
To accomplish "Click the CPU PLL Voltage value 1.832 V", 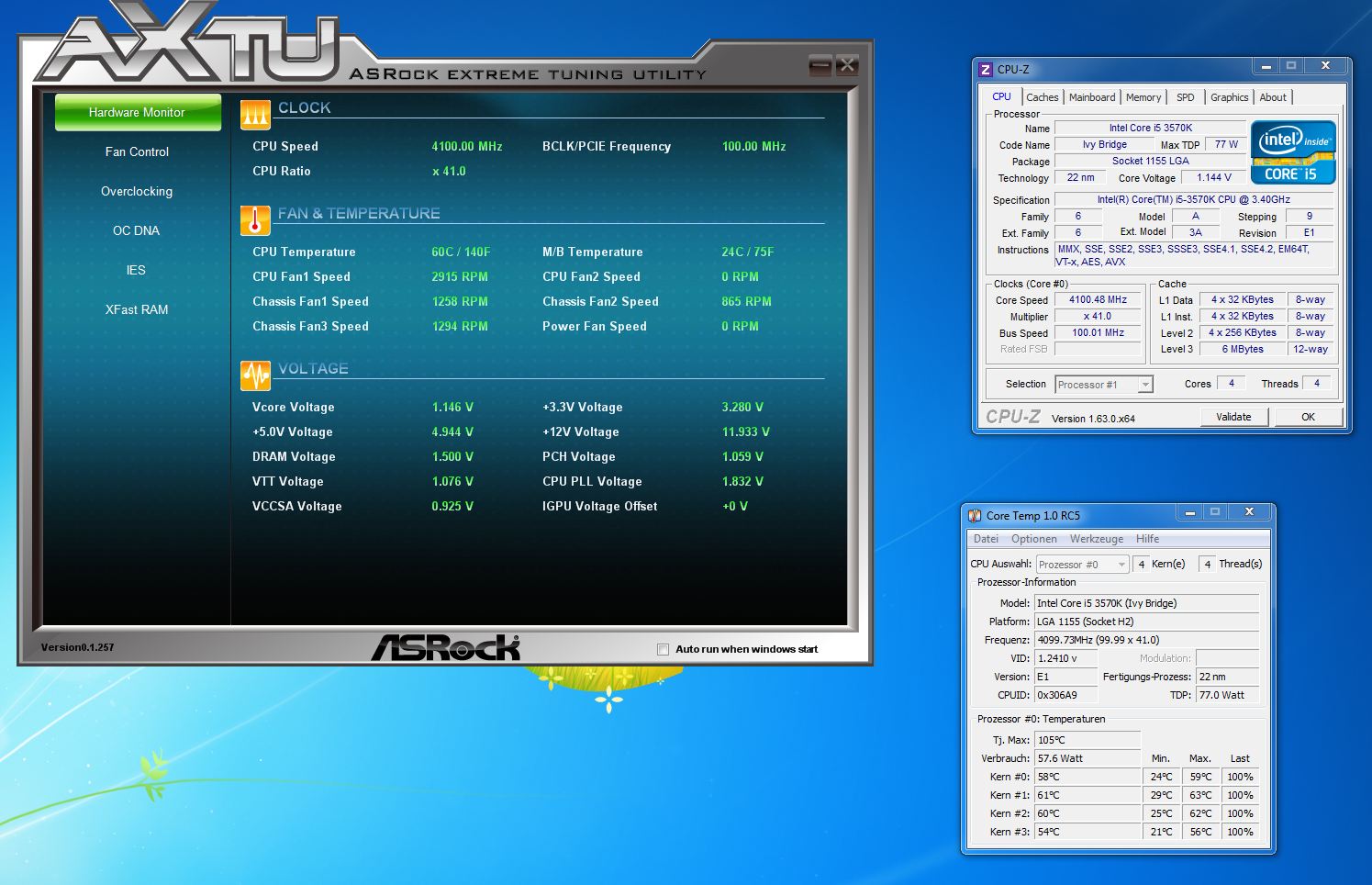I will point(742,481).
